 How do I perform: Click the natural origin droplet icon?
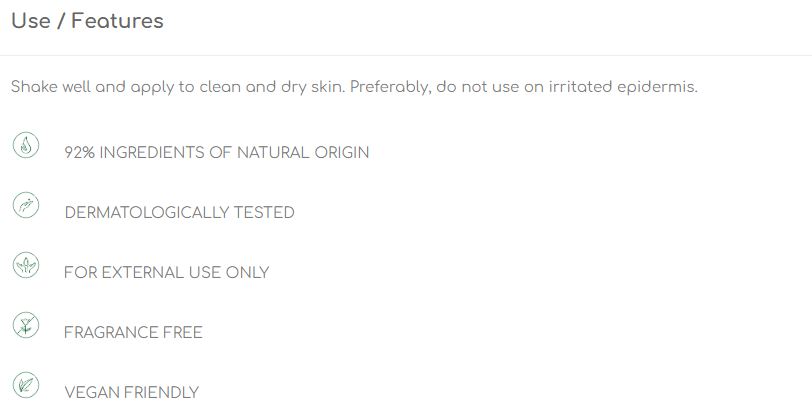[26, 145]
